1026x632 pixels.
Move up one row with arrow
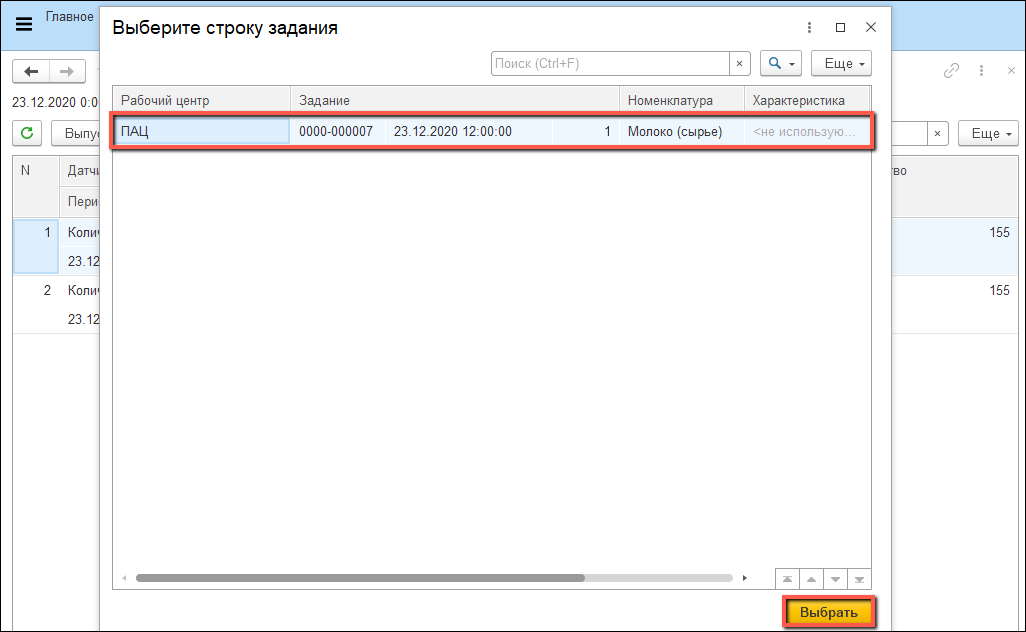(x=812, y=579)
